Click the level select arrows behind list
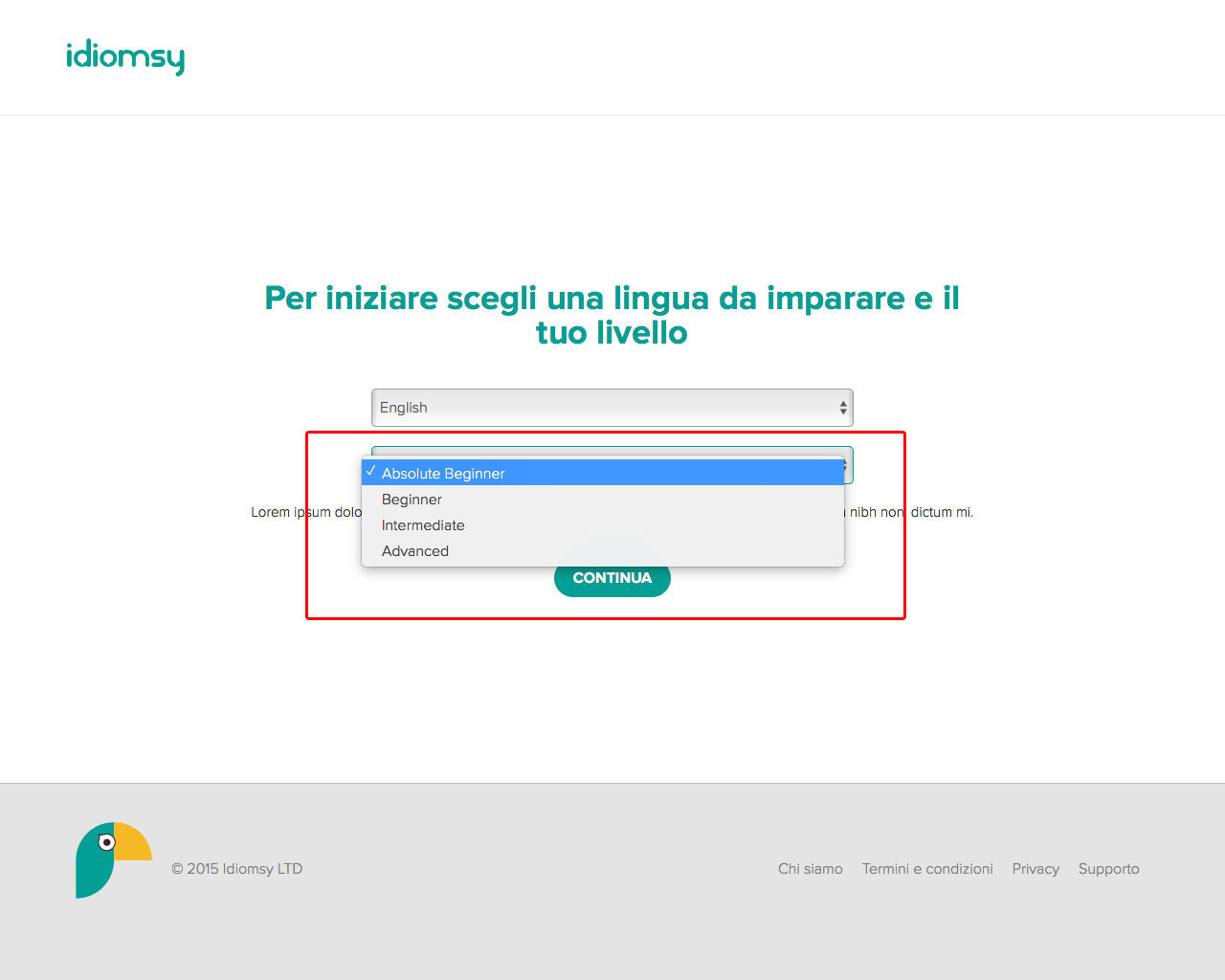 (x=846, y=465)
